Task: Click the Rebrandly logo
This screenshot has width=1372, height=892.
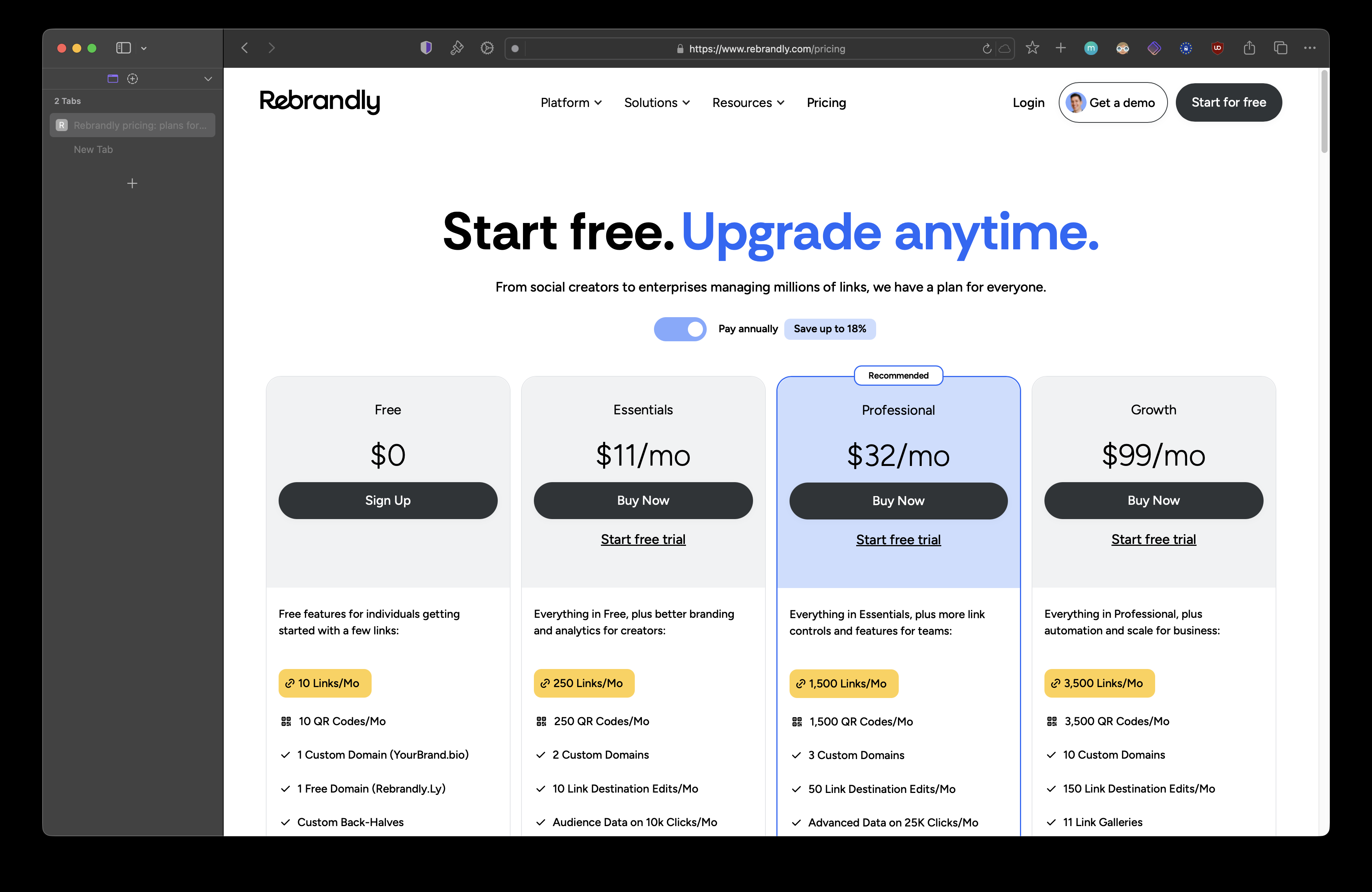Action: tap(320, 102)
